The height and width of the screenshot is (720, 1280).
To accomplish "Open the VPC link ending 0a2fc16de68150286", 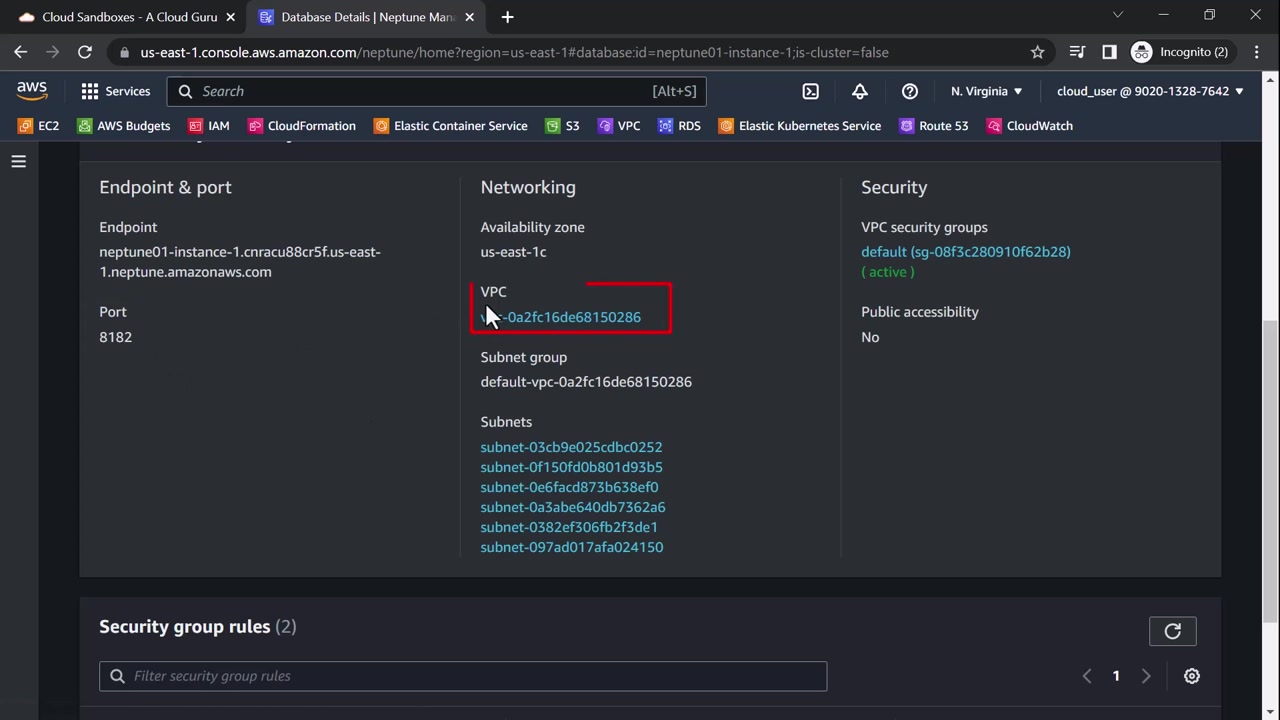I will point(561,317).
